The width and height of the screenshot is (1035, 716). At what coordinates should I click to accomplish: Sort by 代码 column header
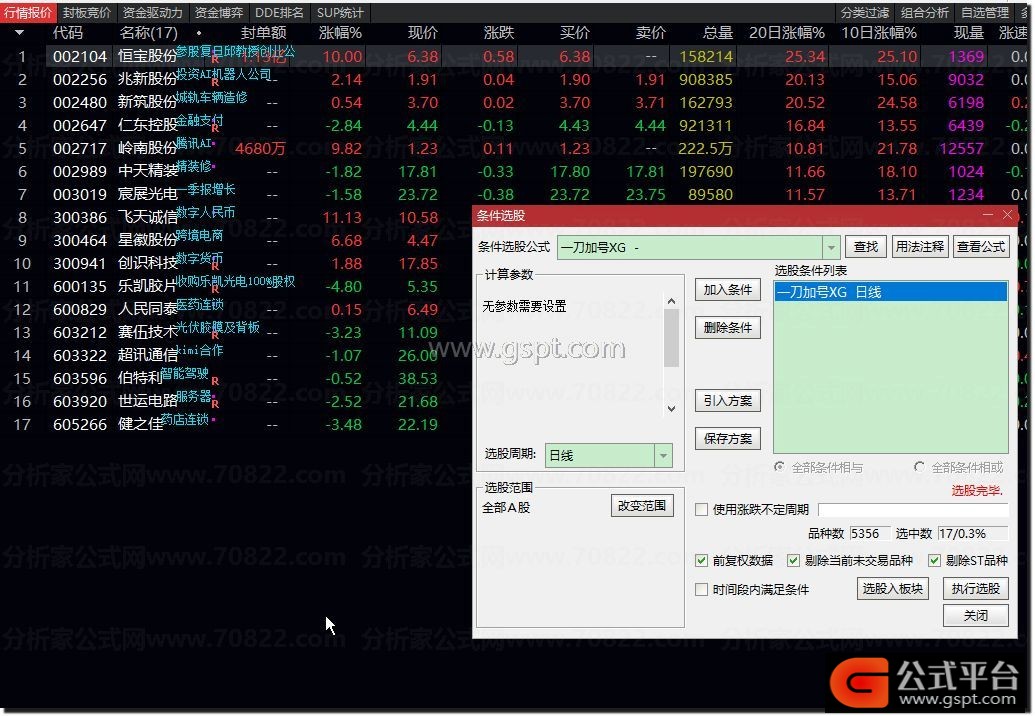tap(68, 33)
